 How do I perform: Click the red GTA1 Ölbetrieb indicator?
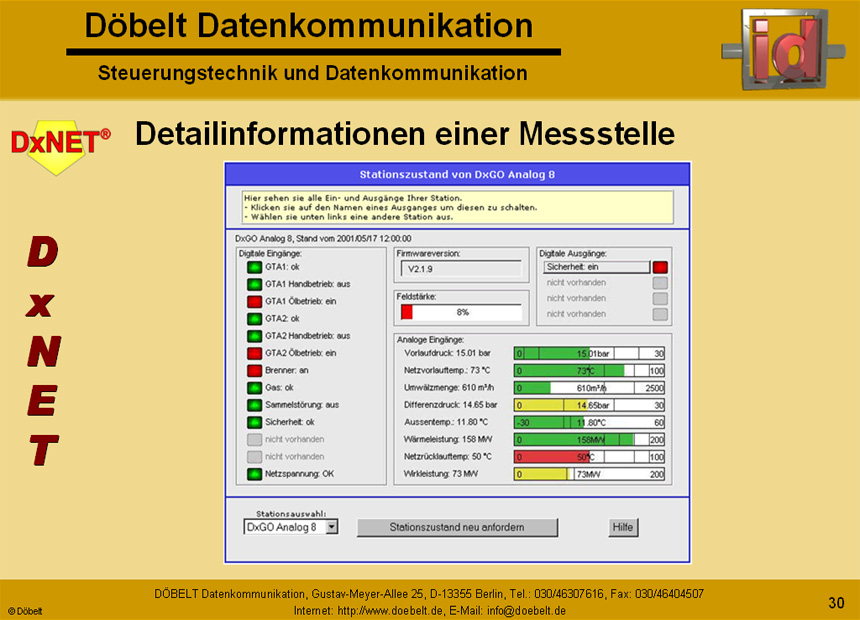254,301
